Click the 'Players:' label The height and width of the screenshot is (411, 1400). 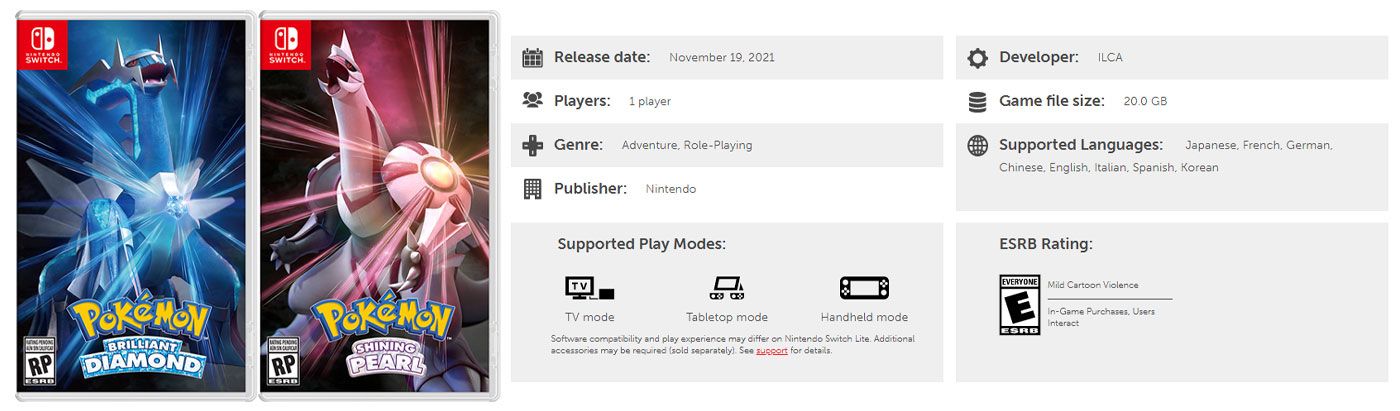coord(582,101)
